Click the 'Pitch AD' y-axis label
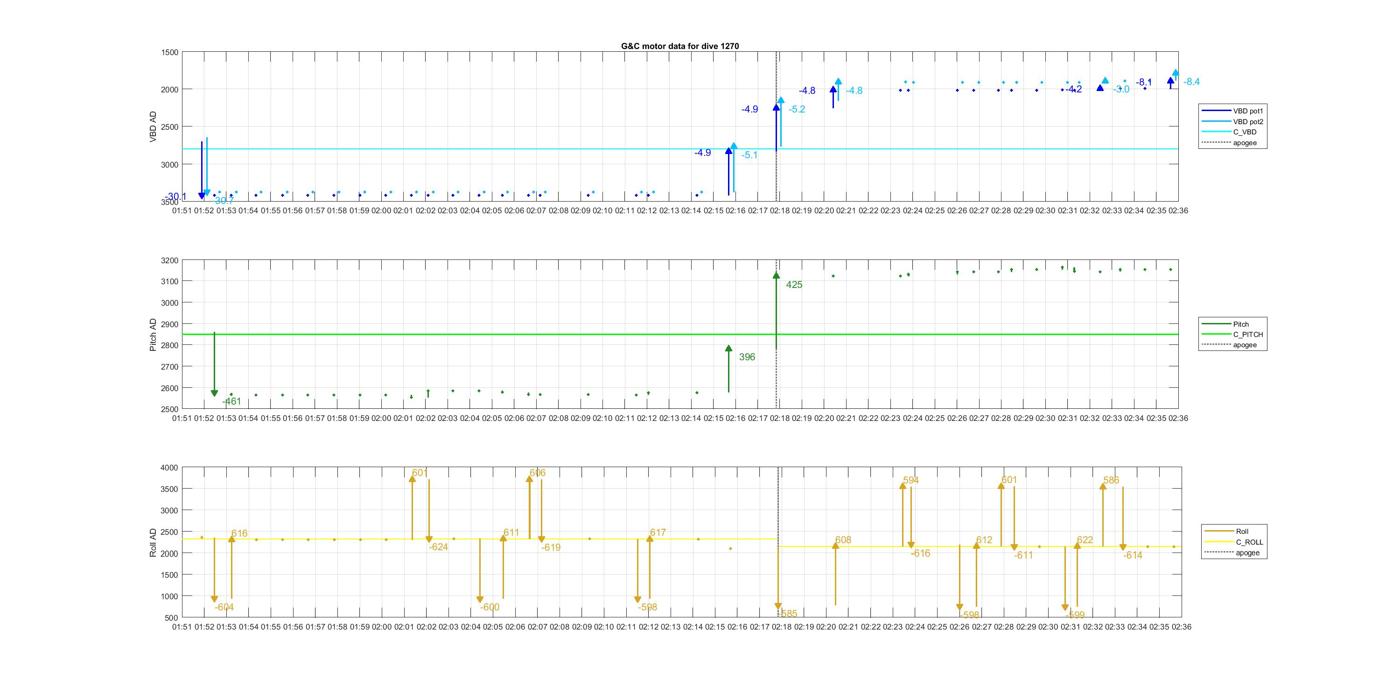1400x693 pixels. click(x=154, y=335)
